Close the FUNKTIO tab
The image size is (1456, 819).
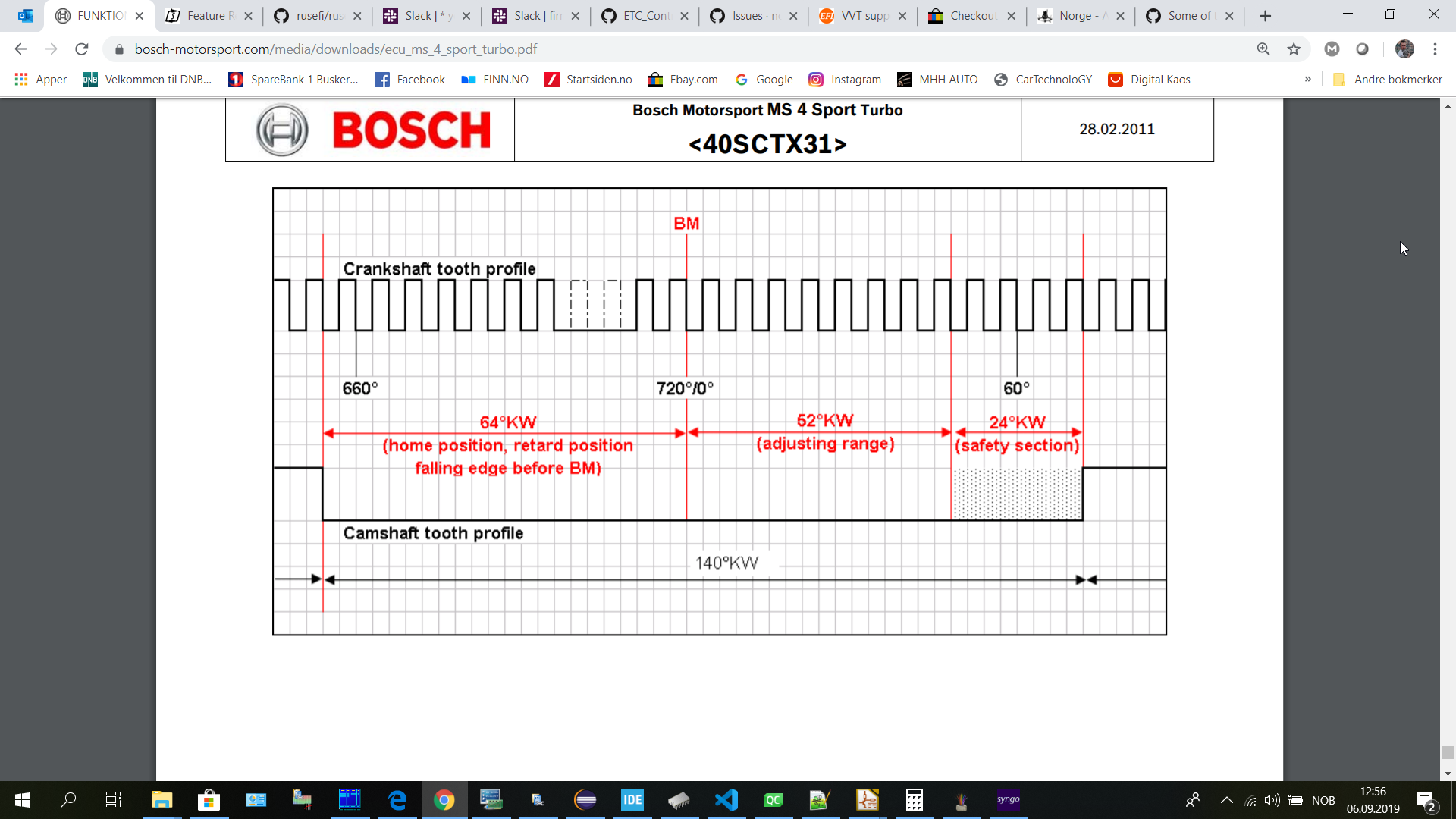pyautogui.click(x=140, y=16)
